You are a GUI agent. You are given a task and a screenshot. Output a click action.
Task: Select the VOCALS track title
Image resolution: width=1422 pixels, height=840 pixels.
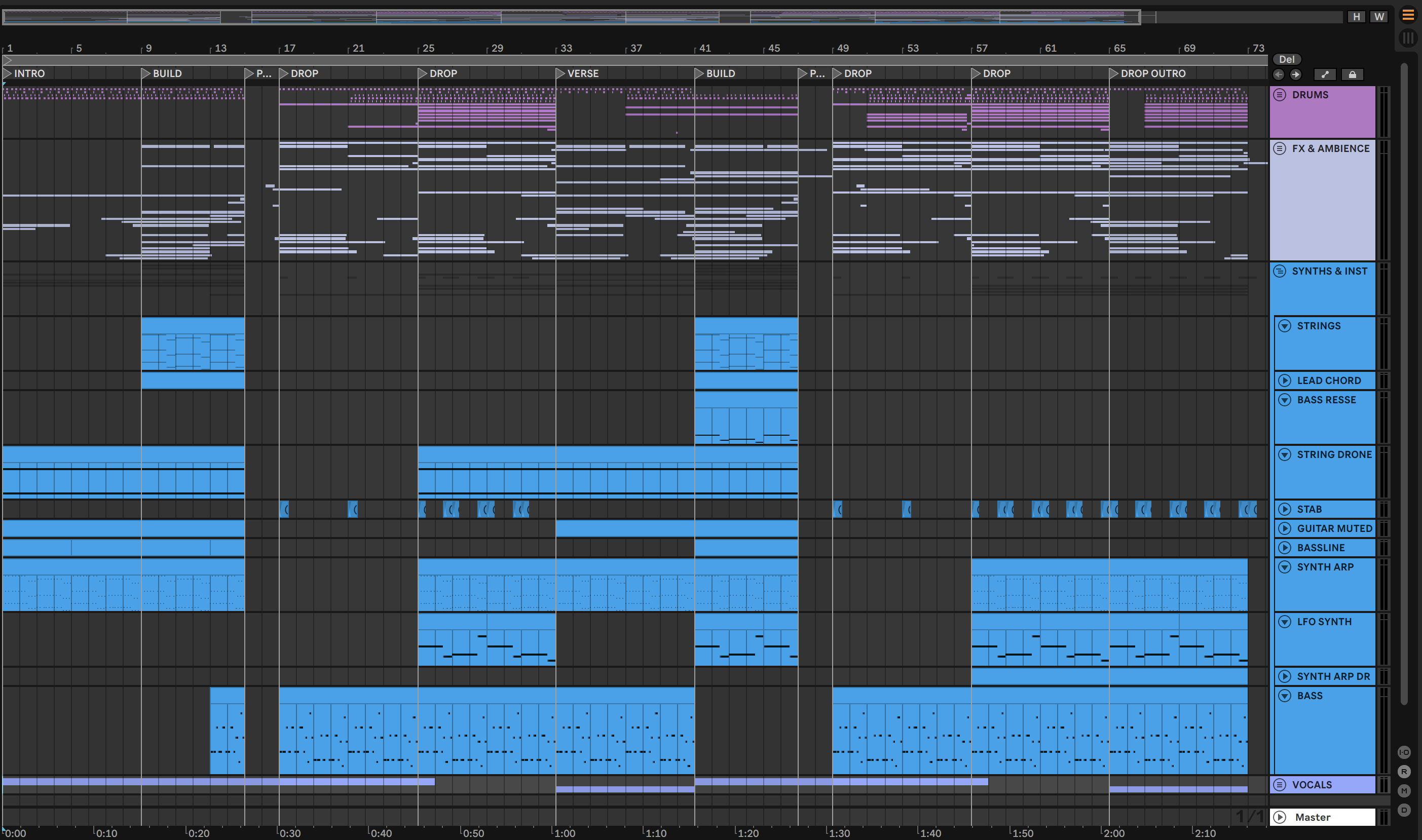(1312, 785)
